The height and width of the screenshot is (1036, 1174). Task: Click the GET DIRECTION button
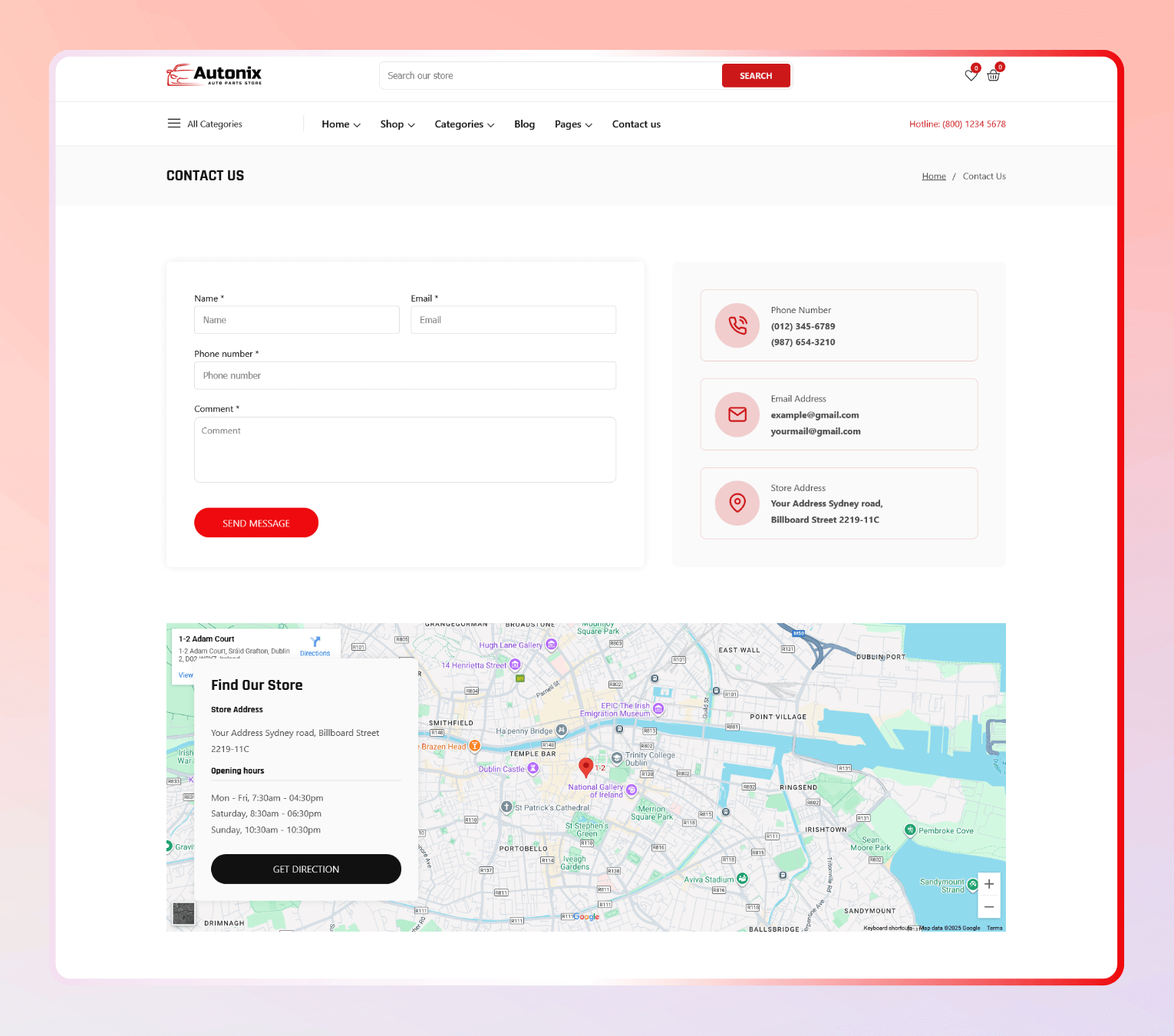click(x=306, y=869)
